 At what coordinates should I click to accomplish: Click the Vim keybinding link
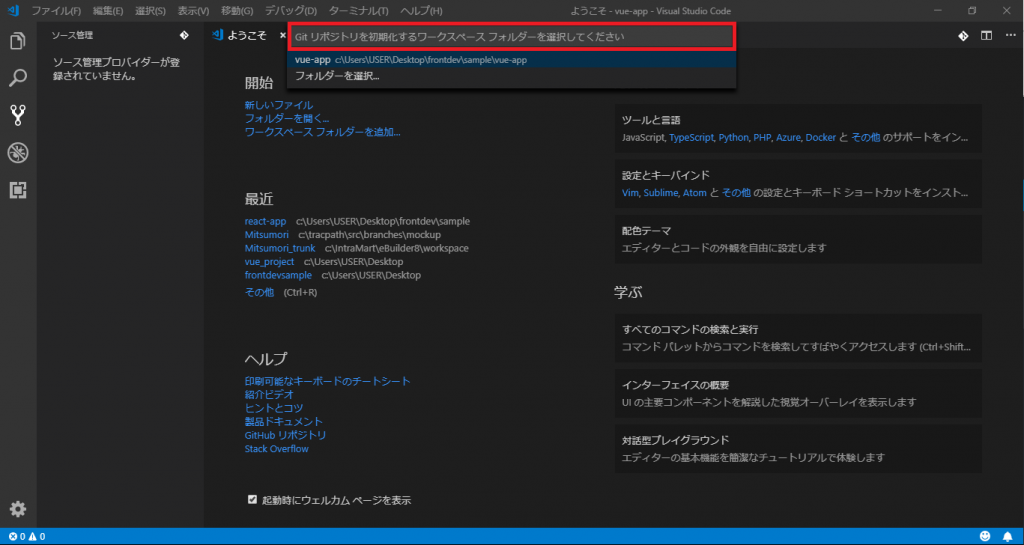tap(630, 193)
